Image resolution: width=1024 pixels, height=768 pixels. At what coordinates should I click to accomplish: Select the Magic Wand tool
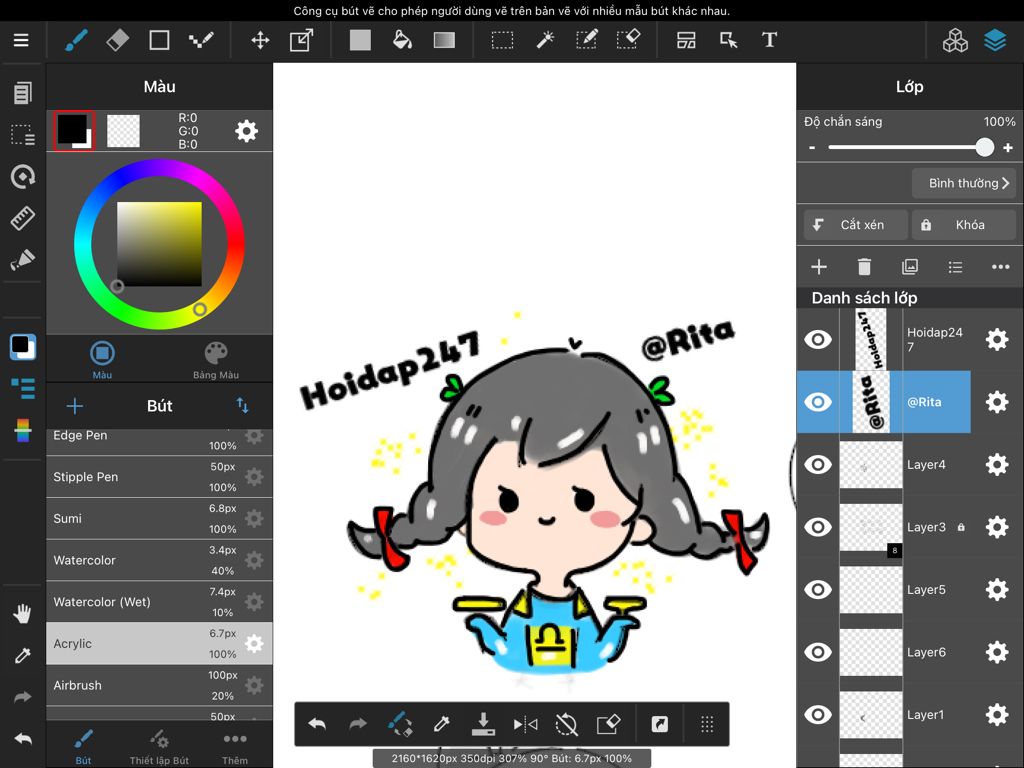pos(545,40)
